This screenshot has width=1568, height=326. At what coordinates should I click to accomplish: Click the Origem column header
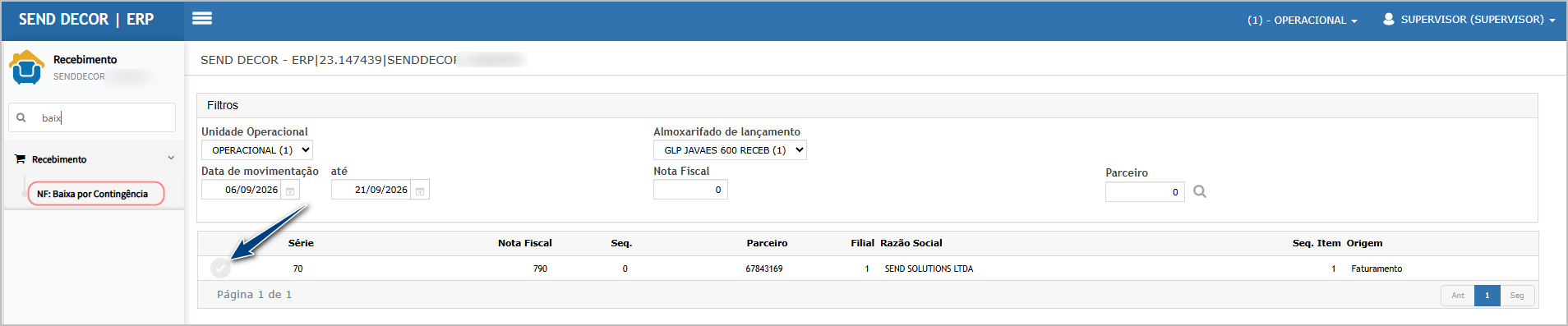[x=1364, y=243]
